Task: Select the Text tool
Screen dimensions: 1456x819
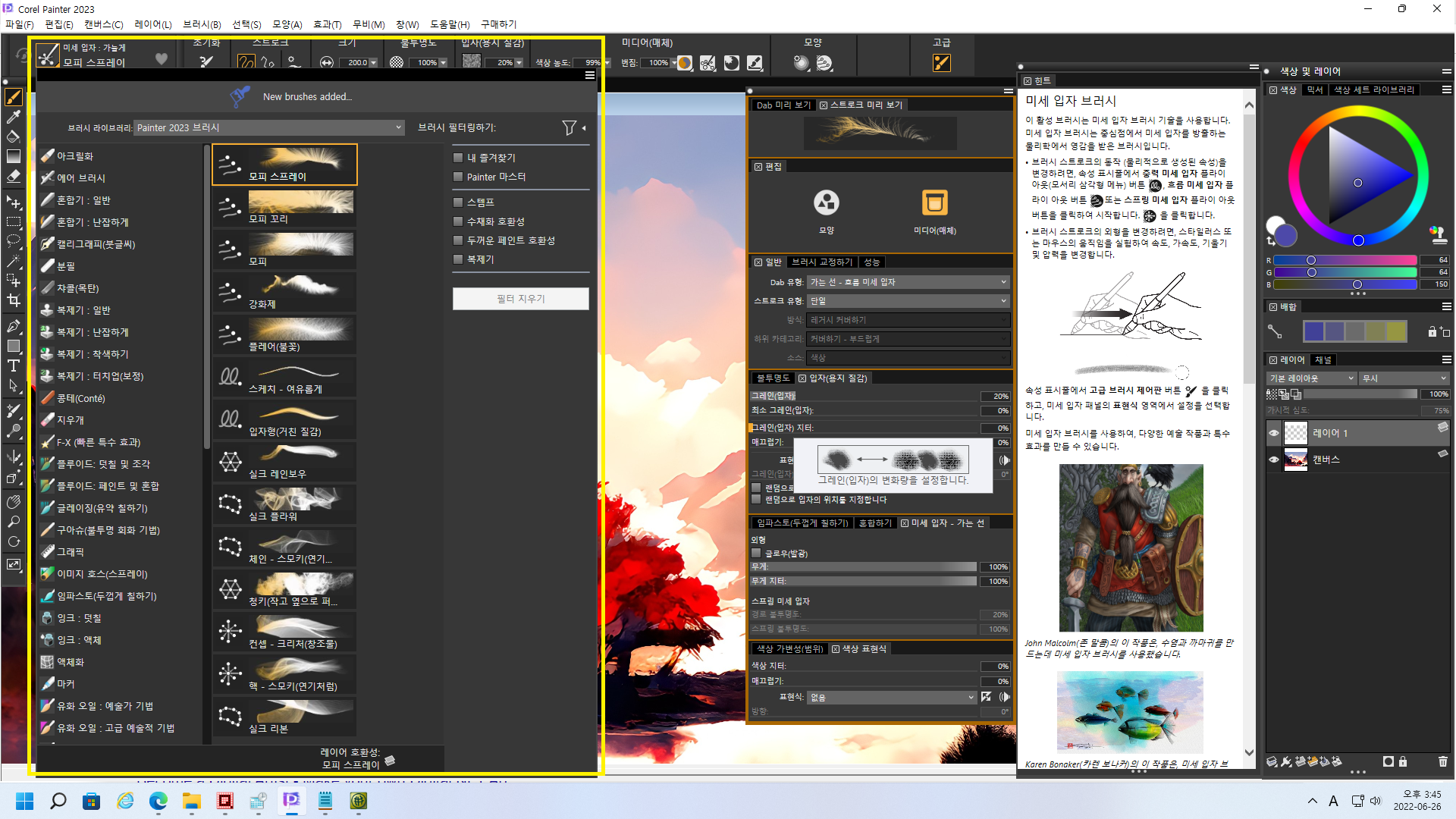Action: point(13,366)
